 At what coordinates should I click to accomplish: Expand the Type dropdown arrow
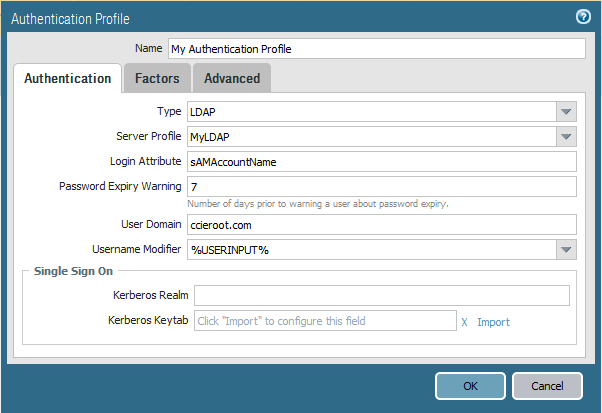566,111
